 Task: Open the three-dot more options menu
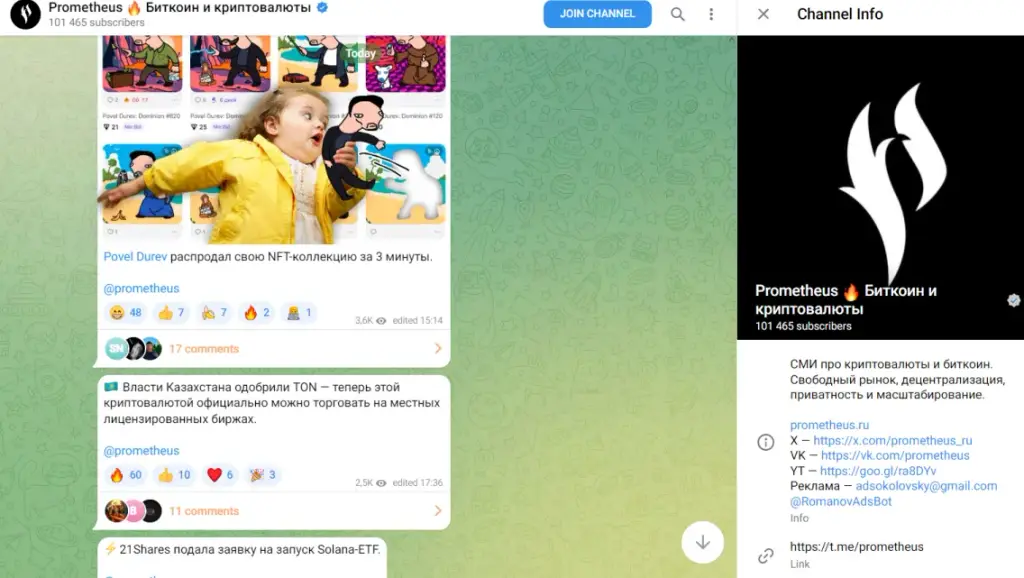(711, 14)
